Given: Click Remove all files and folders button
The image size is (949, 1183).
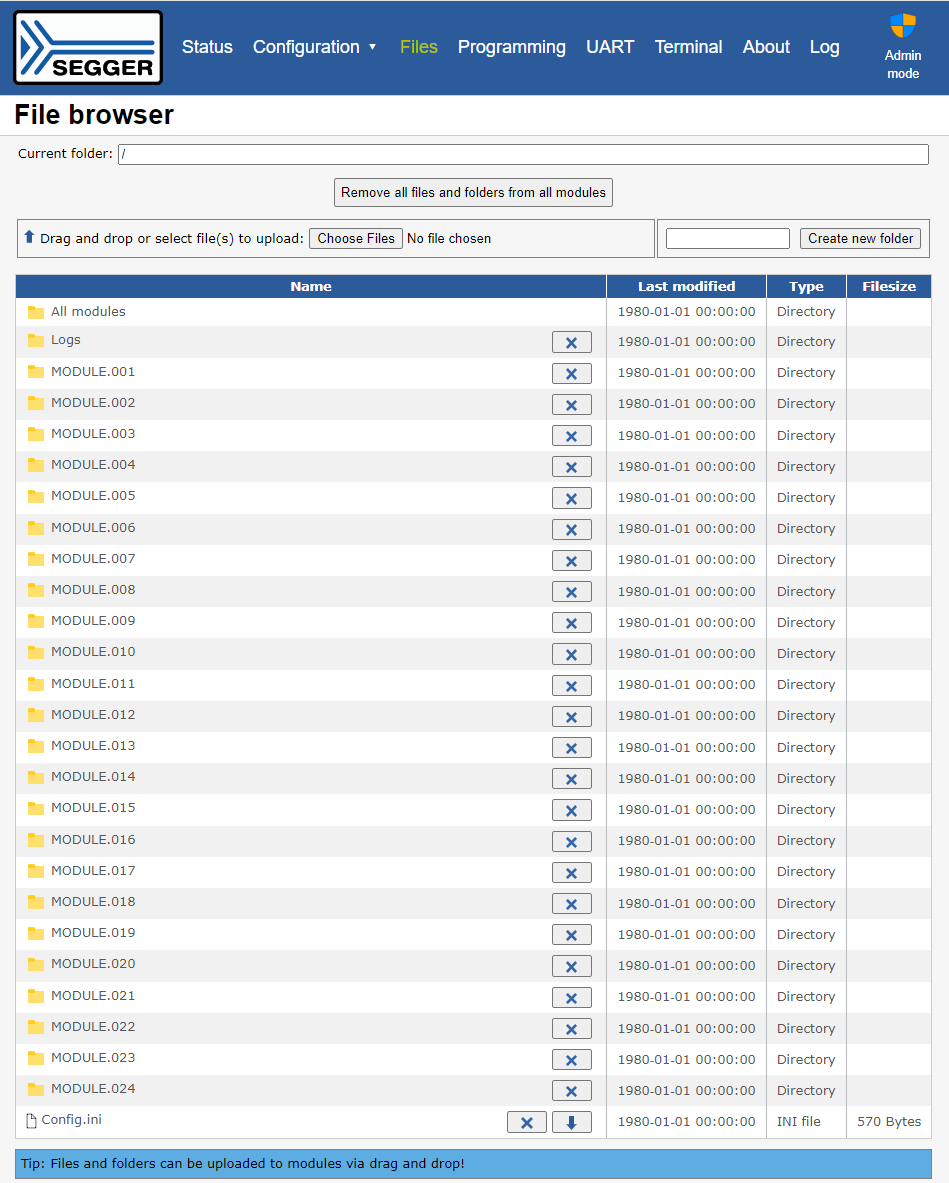Looking at the screenshot, I should click(x=473, y=192).
